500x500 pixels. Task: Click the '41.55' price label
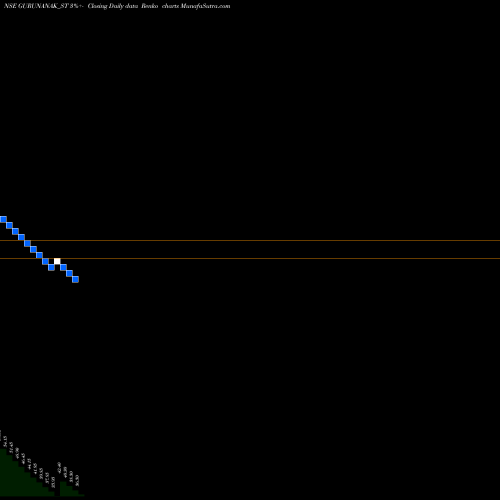pyautogui.click(x=35, y=469)
